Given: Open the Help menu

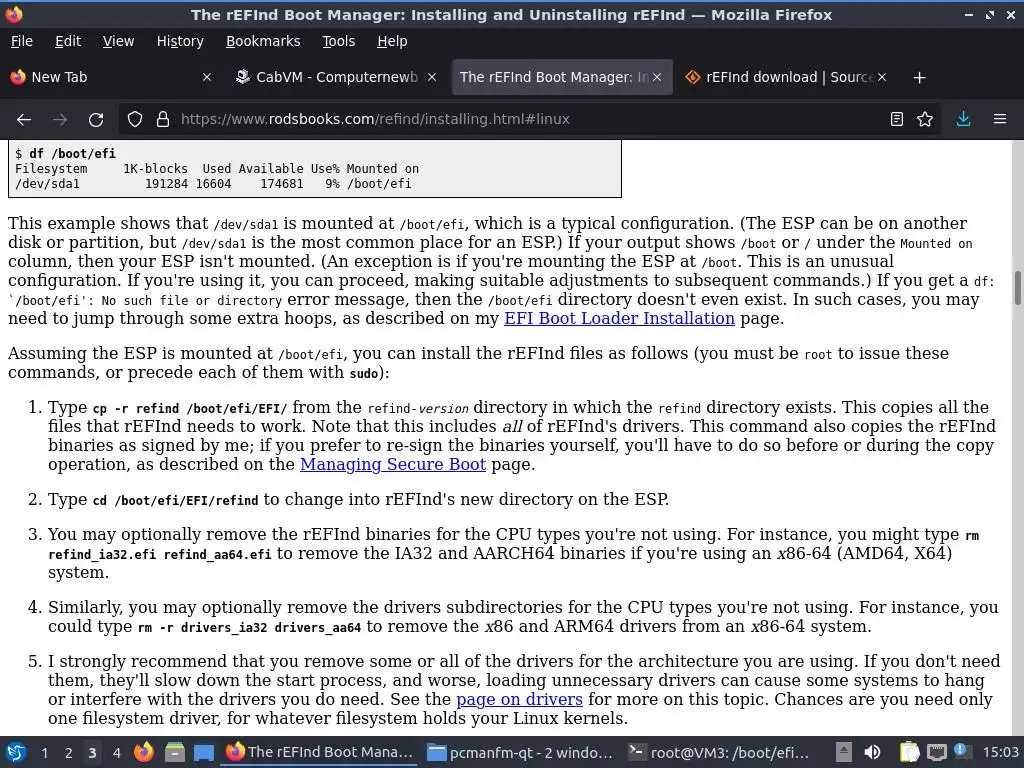Looking at the screenshot, I should coord(392,41).
